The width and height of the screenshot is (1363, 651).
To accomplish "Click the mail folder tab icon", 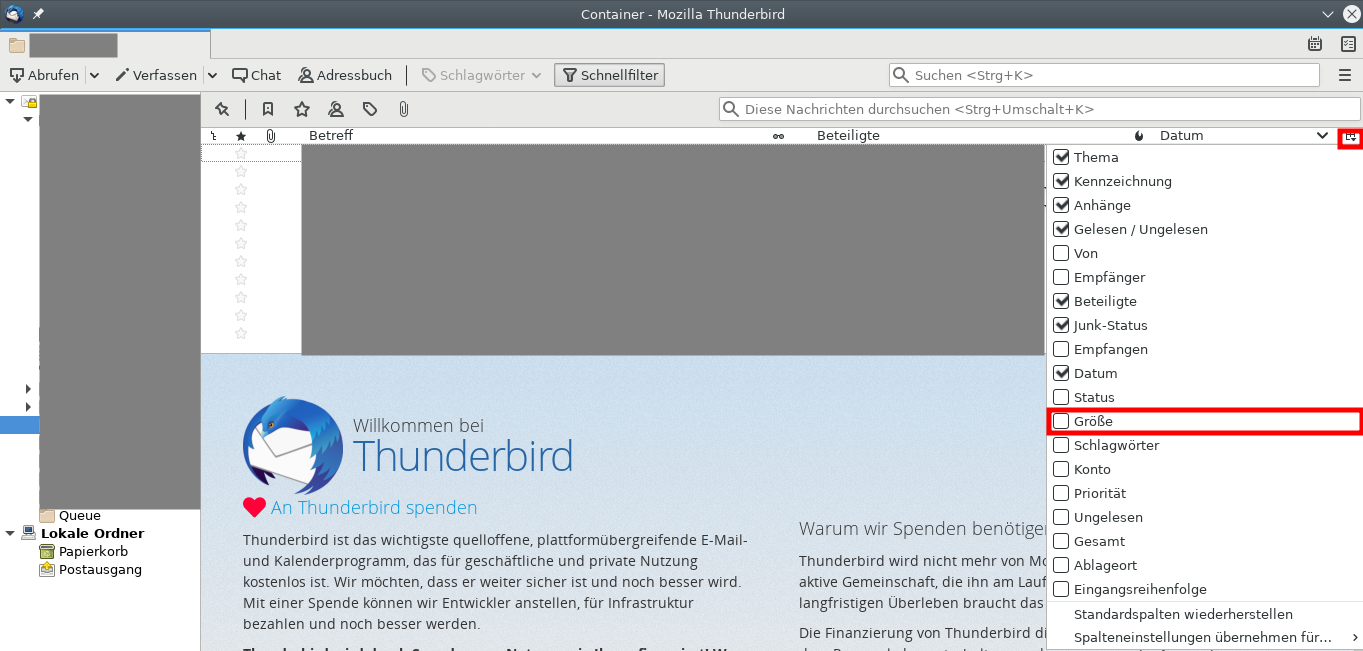I will click(x=17, y=45).
